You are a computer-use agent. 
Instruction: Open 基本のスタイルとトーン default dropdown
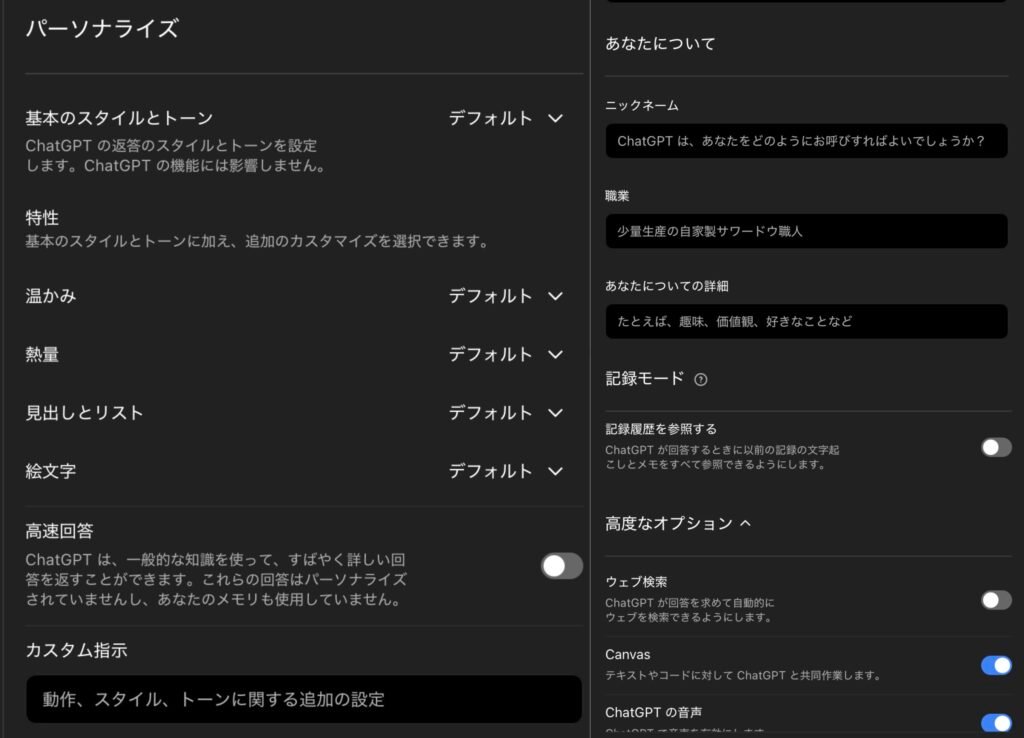(x=506, y=118)
